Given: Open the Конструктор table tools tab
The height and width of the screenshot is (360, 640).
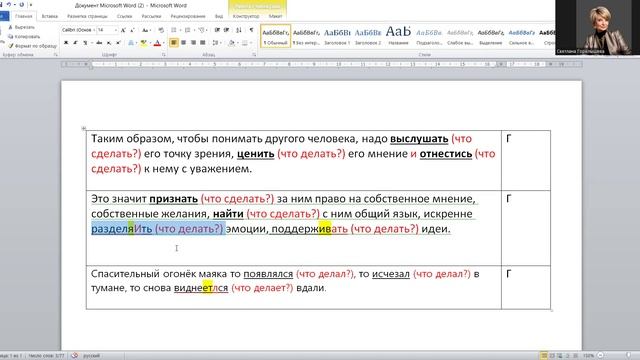Looking at the screenshot, I should click(246, 16).
